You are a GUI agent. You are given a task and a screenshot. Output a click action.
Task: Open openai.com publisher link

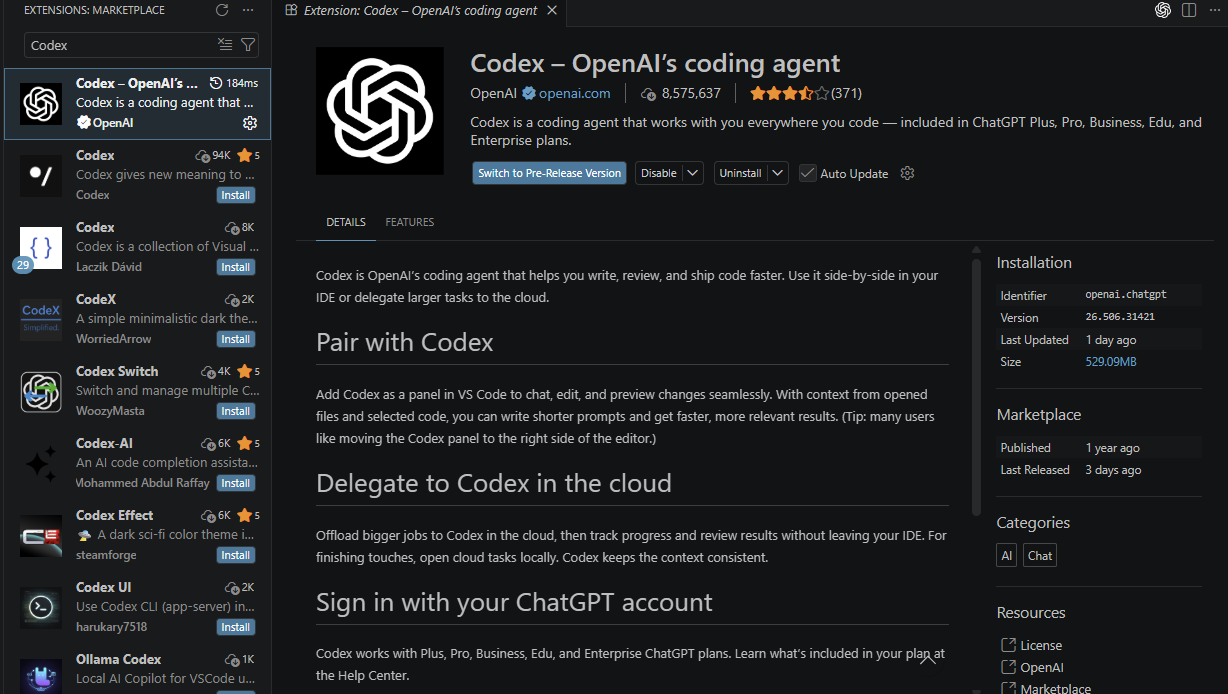click(x=575, y=93)
